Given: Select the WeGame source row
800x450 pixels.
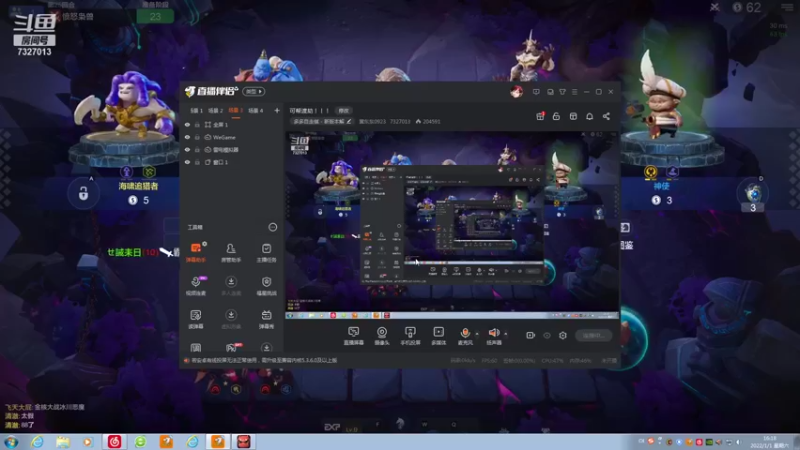Looking at the screenshot, I should point(232,137).
